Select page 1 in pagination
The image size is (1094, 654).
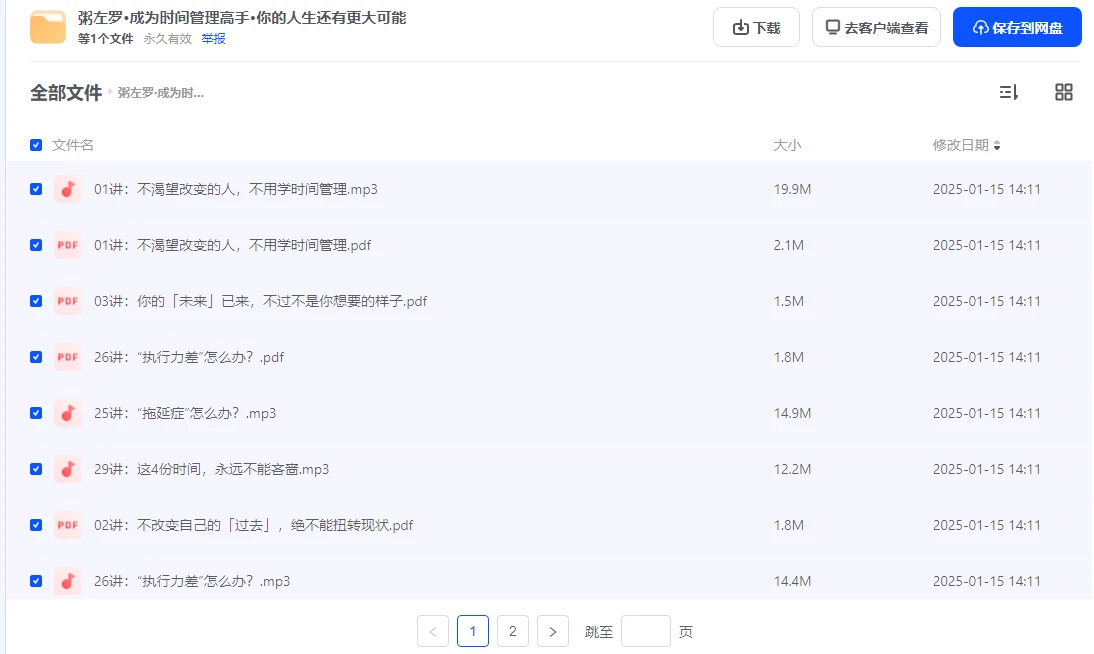tap(473, 631)
